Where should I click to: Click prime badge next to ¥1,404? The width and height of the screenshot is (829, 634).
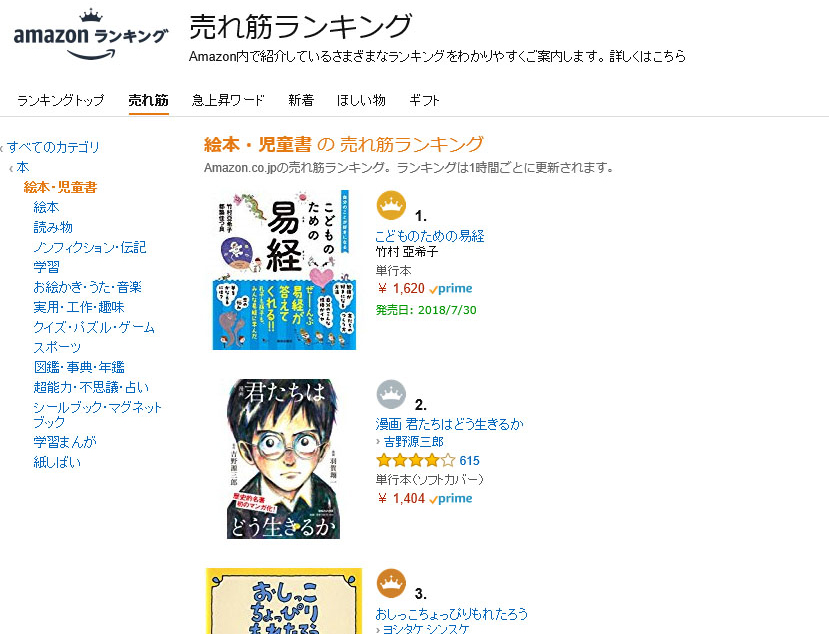click(451, 499)
